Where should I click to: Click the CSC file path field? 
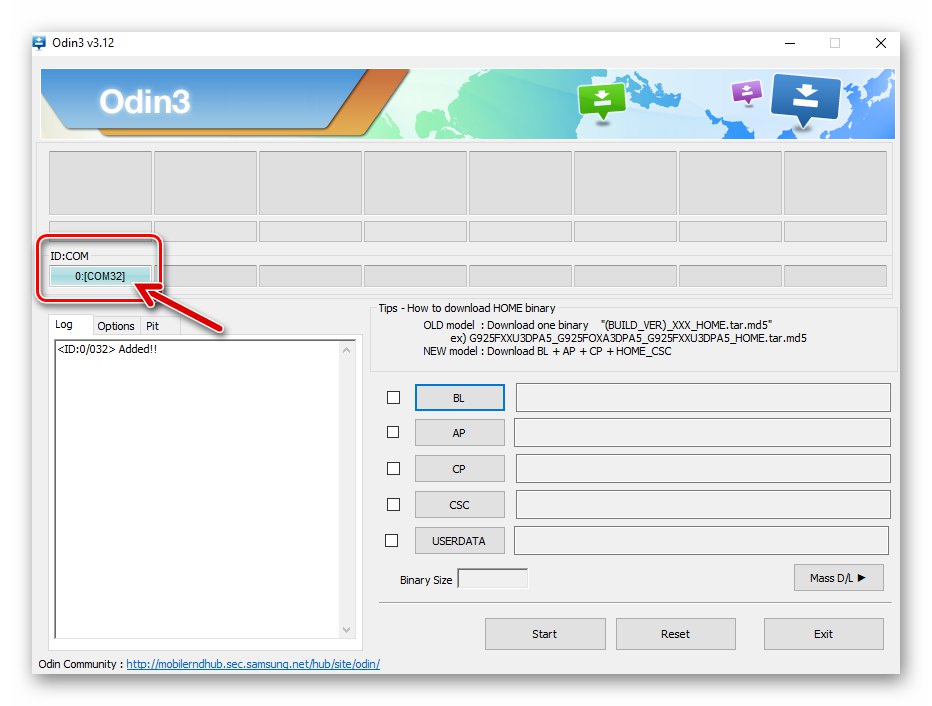click(x=703, y=505)
